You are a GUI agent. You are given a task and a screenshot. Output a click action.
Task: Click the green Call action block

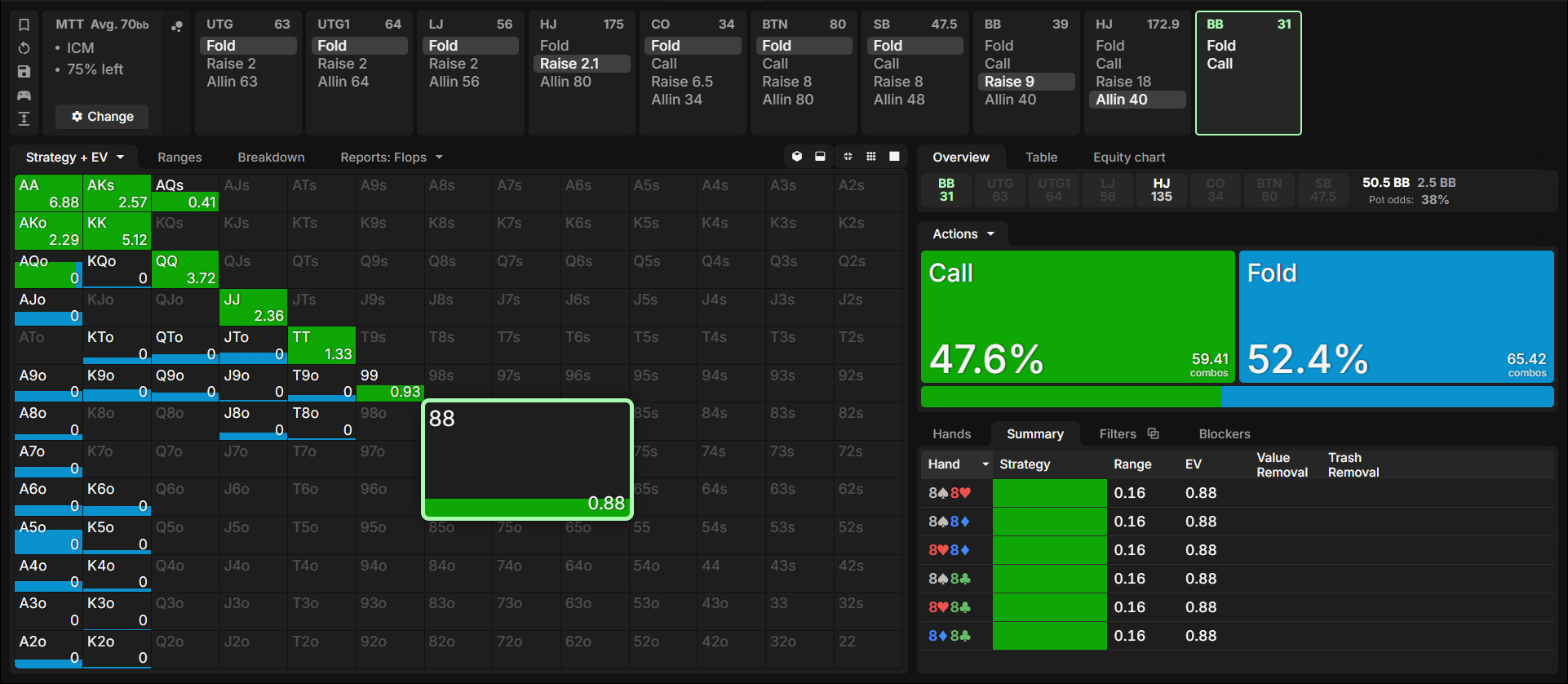(x=1078, y=317)
